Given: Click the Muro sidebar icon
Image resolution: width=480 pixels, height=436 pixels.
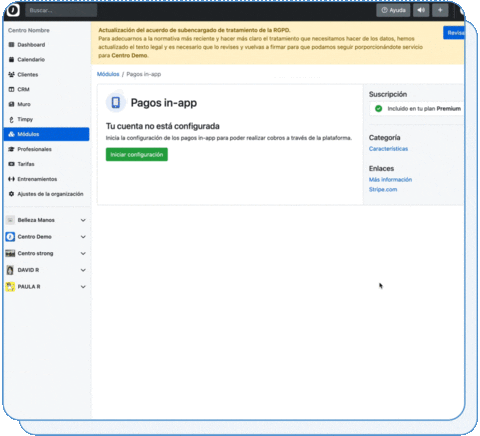Looking at the screenshot, I should (x=11, y=104).
